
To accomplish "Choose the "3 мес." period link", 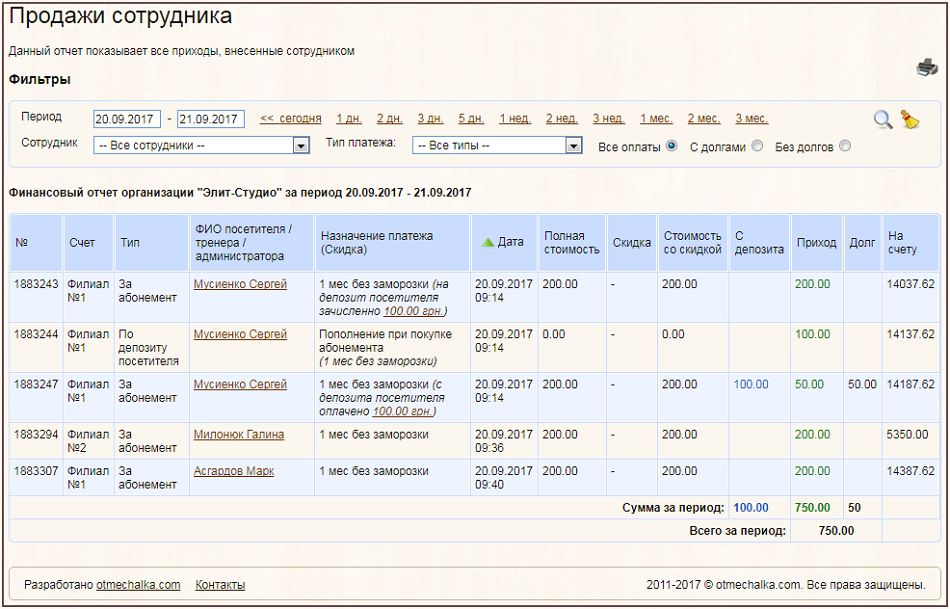I will (x=751, y=119).
